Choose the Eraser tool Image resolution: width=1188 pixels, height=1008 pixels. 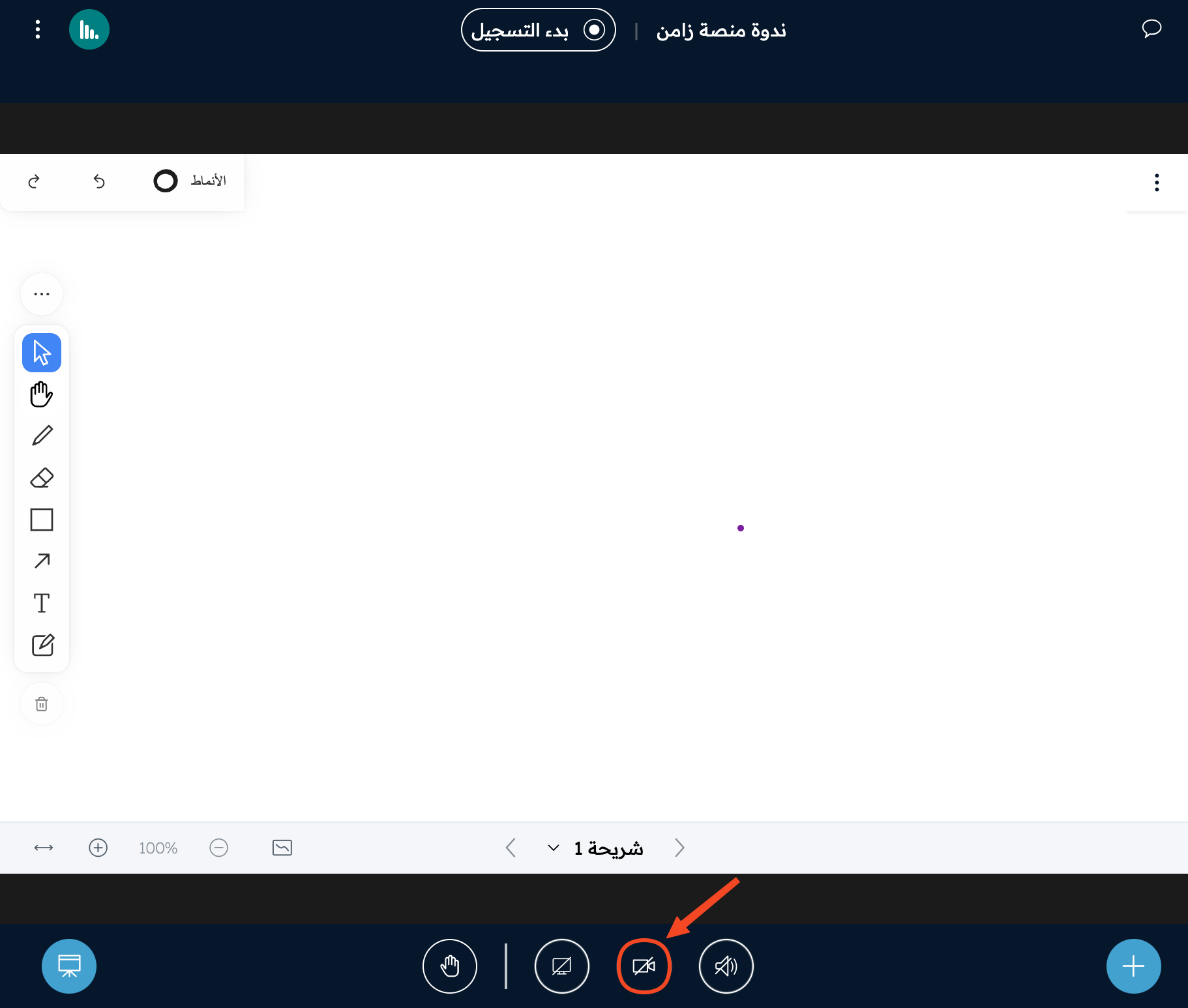tap(42, 478)
